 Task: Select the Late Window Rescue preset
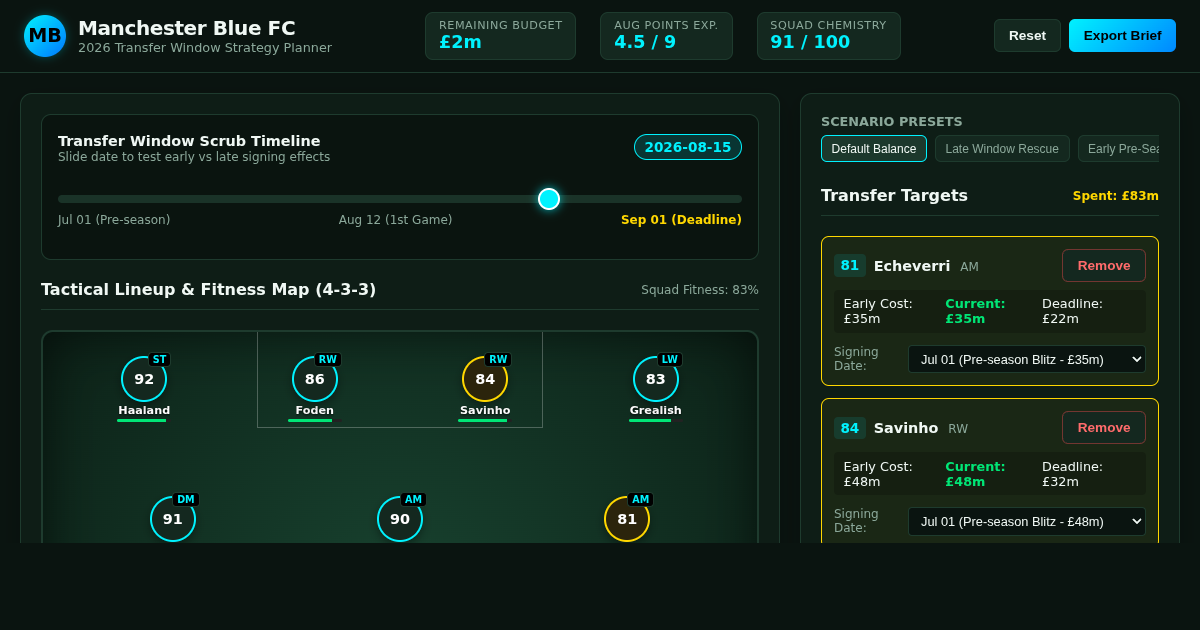1002,149
